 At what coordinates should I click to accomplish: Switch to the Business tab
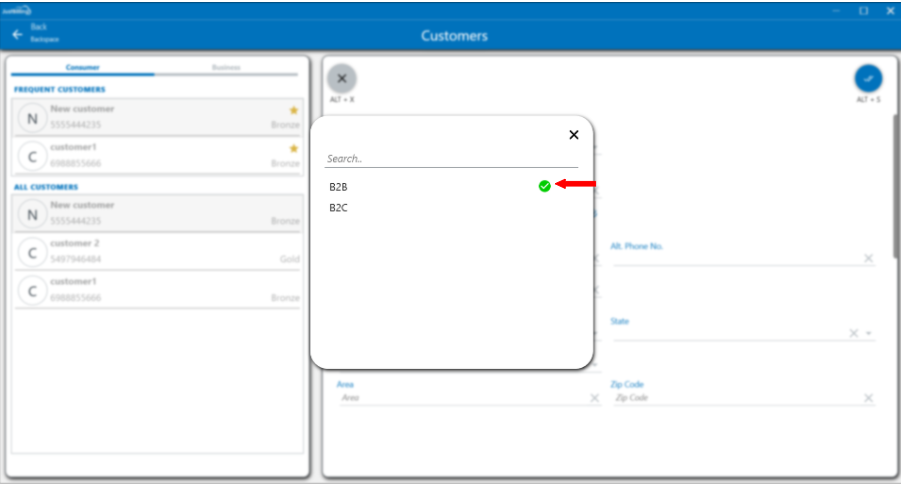pyautogui.click(x=226, y=67)
